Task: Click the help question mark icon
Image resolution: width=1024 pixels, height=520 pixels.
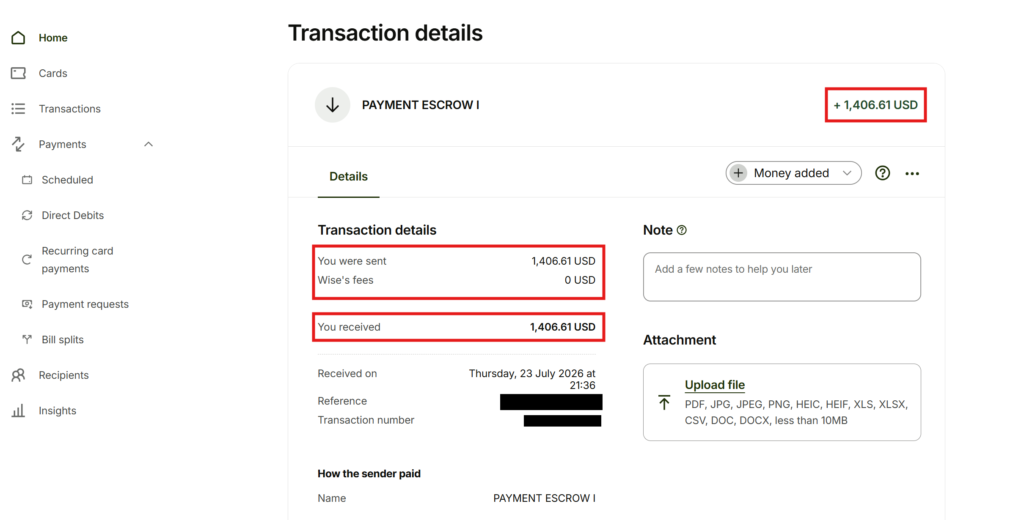Action: [x=882, y=173]
